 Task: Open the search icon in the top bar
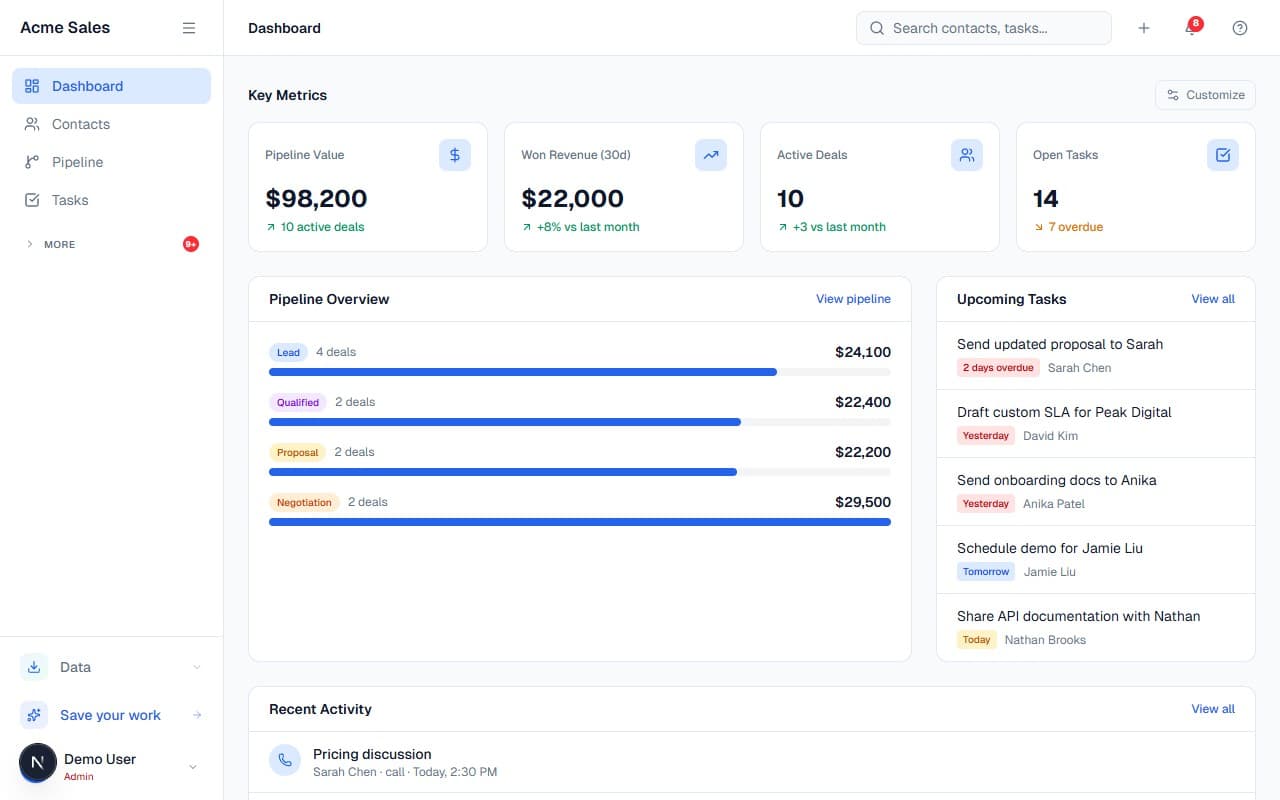876,27
